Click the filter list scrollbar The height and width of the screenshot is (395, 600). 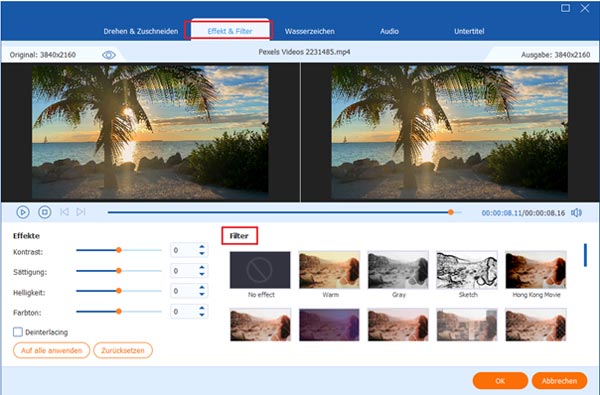[585, 255]
